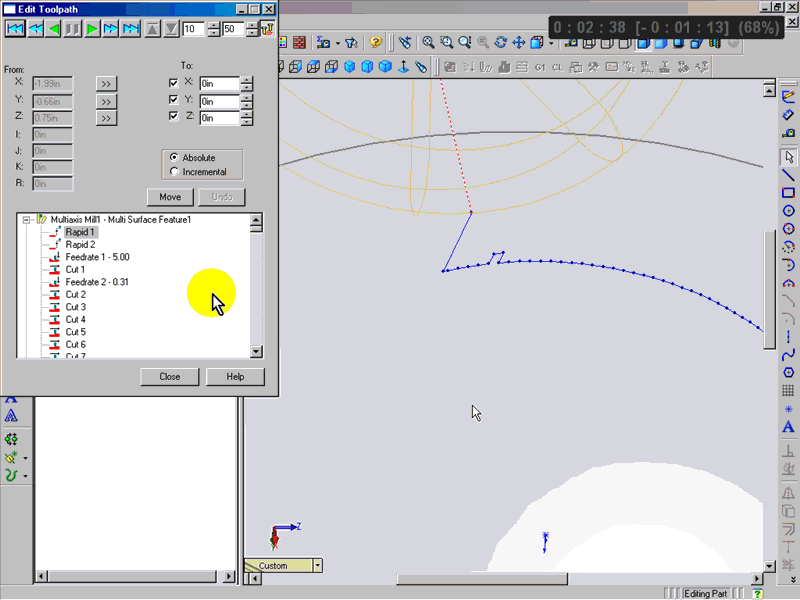Click the G1 toolbar icon
The height and width of the screenshot is (600, 800).
540,67
